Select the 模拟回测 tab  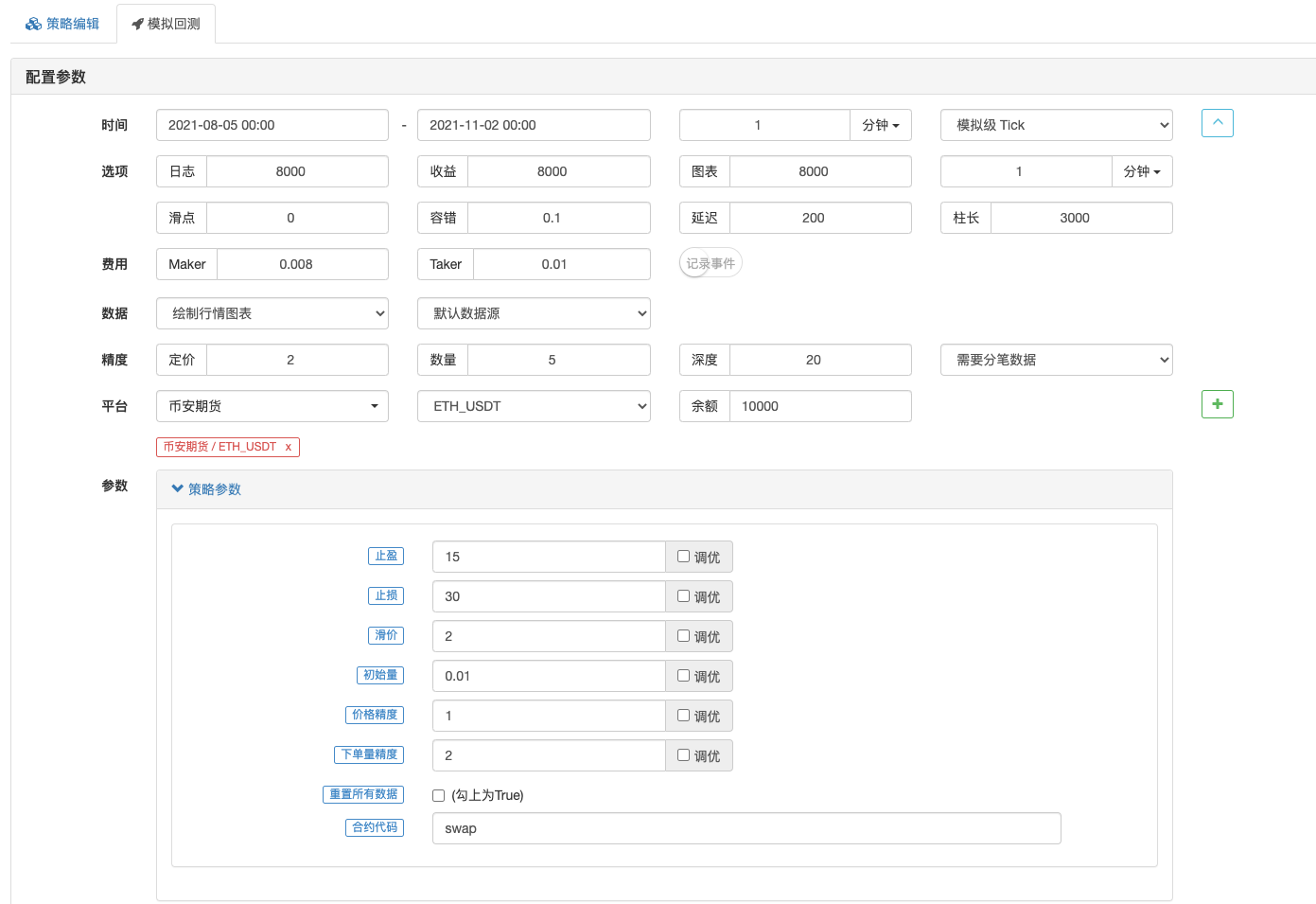tap(166, 24)
